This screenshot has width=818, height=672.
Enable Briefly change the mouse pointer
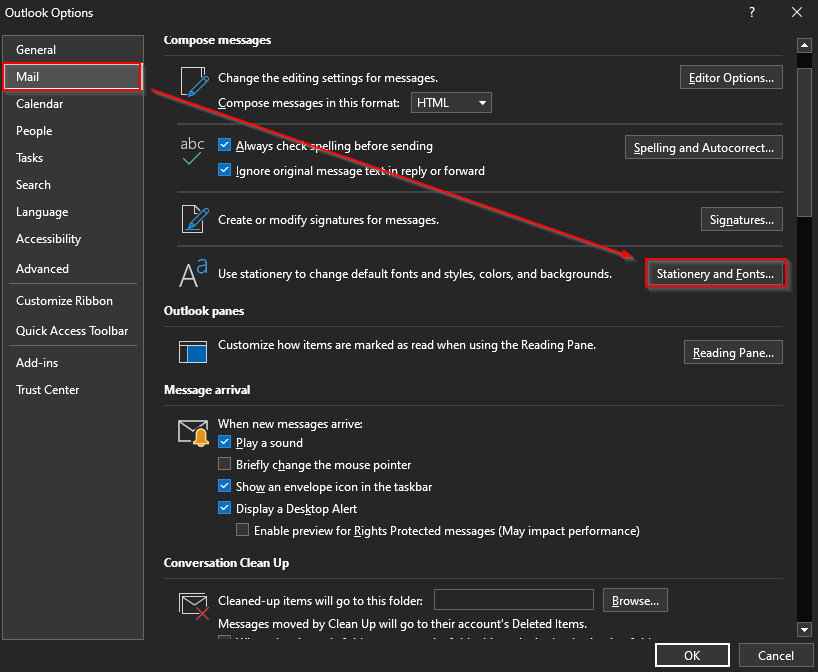coord(225,465)
